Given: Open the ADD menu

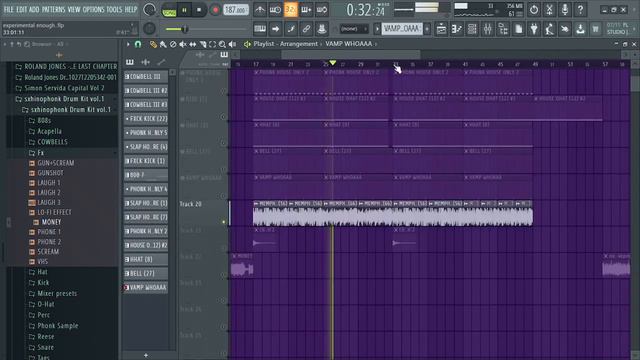Looking at the screenshot, I should (x=34, y=9).
